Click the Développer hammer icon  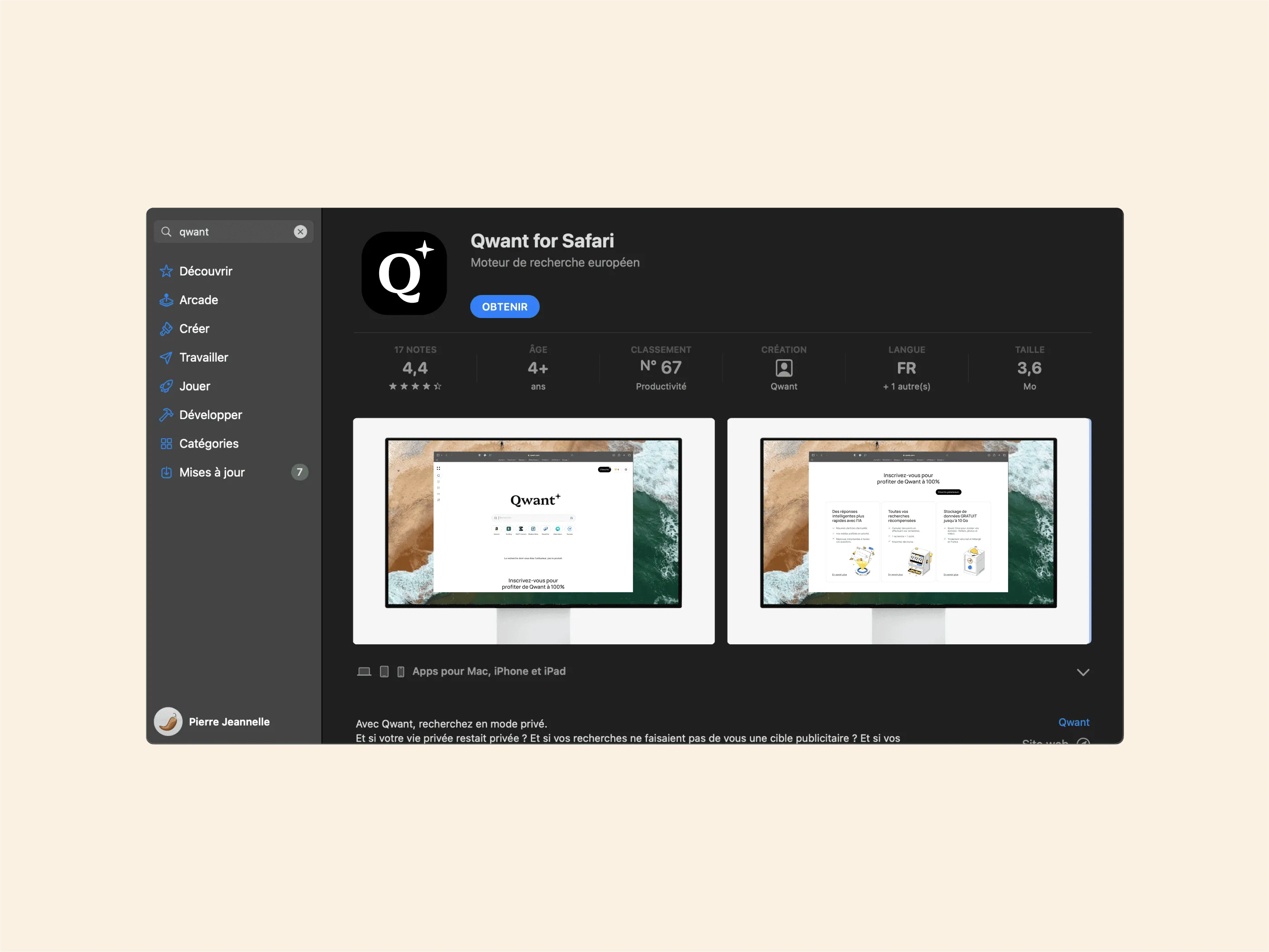tap(166, 415)
